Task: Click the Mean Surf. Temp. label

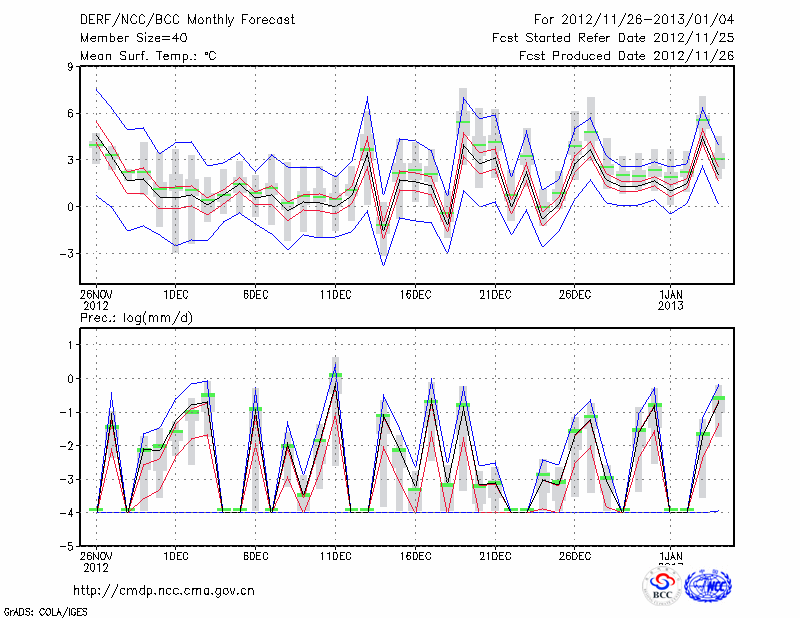Action: pyautogui.click(x=148, y=56)
